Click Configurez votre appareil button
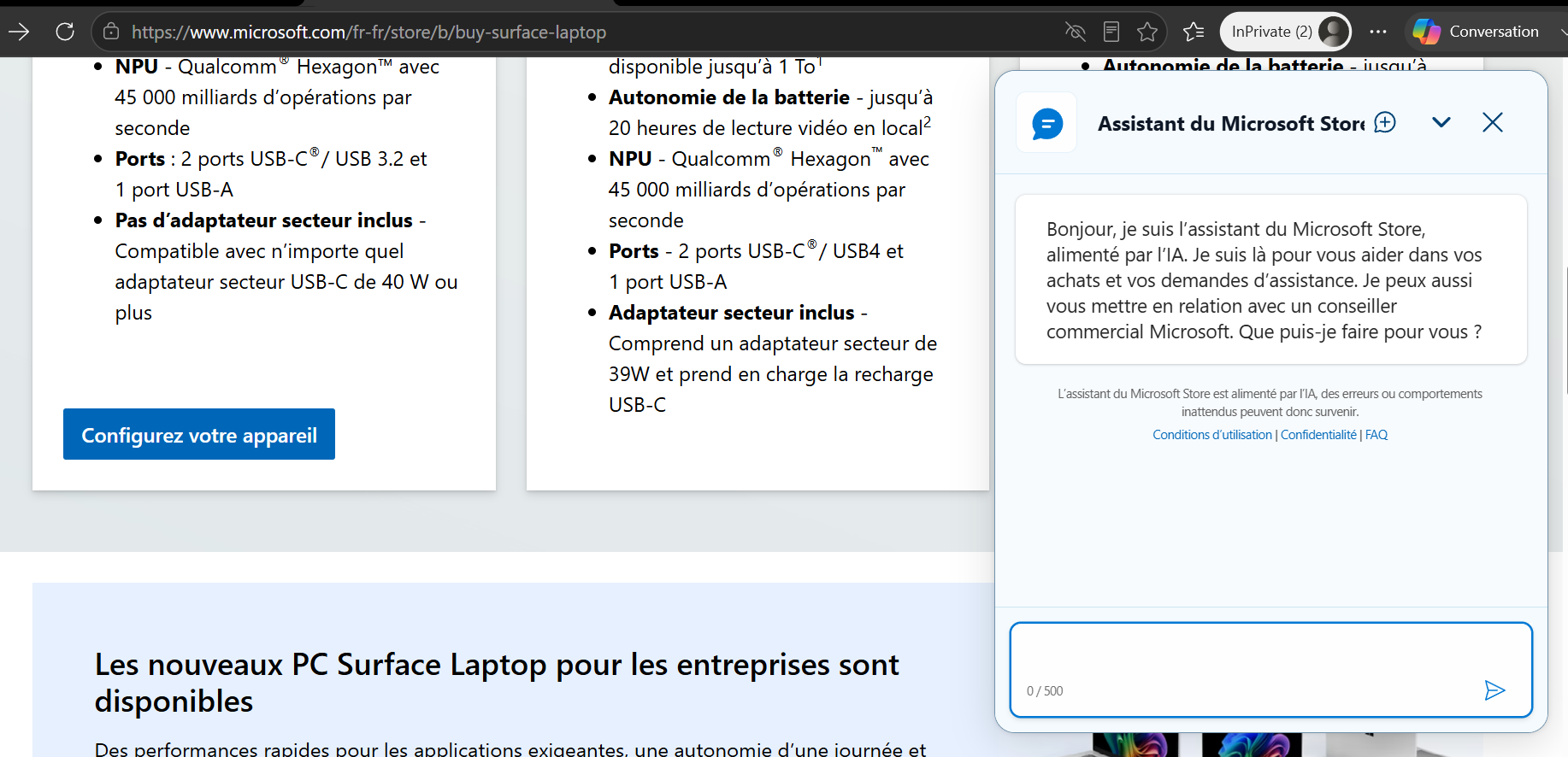The image size is (1568, 757). click(x=199, y=434)
